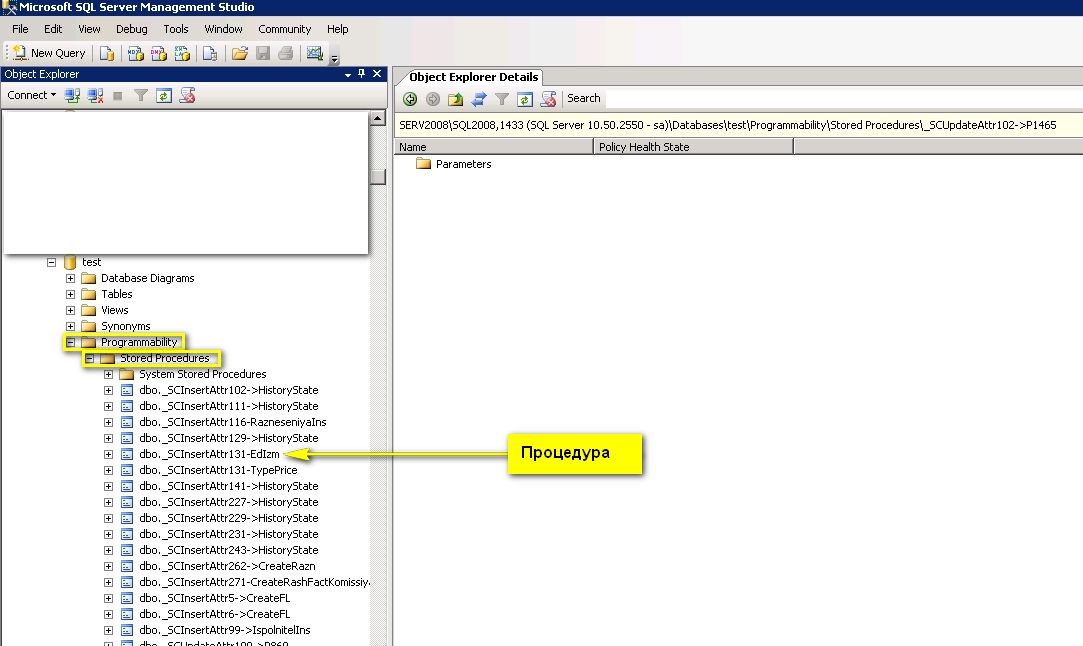Viewport: 1083px width, 646px height.
Task: Open a Database Engine Query
Action: [x=107, y=53]
